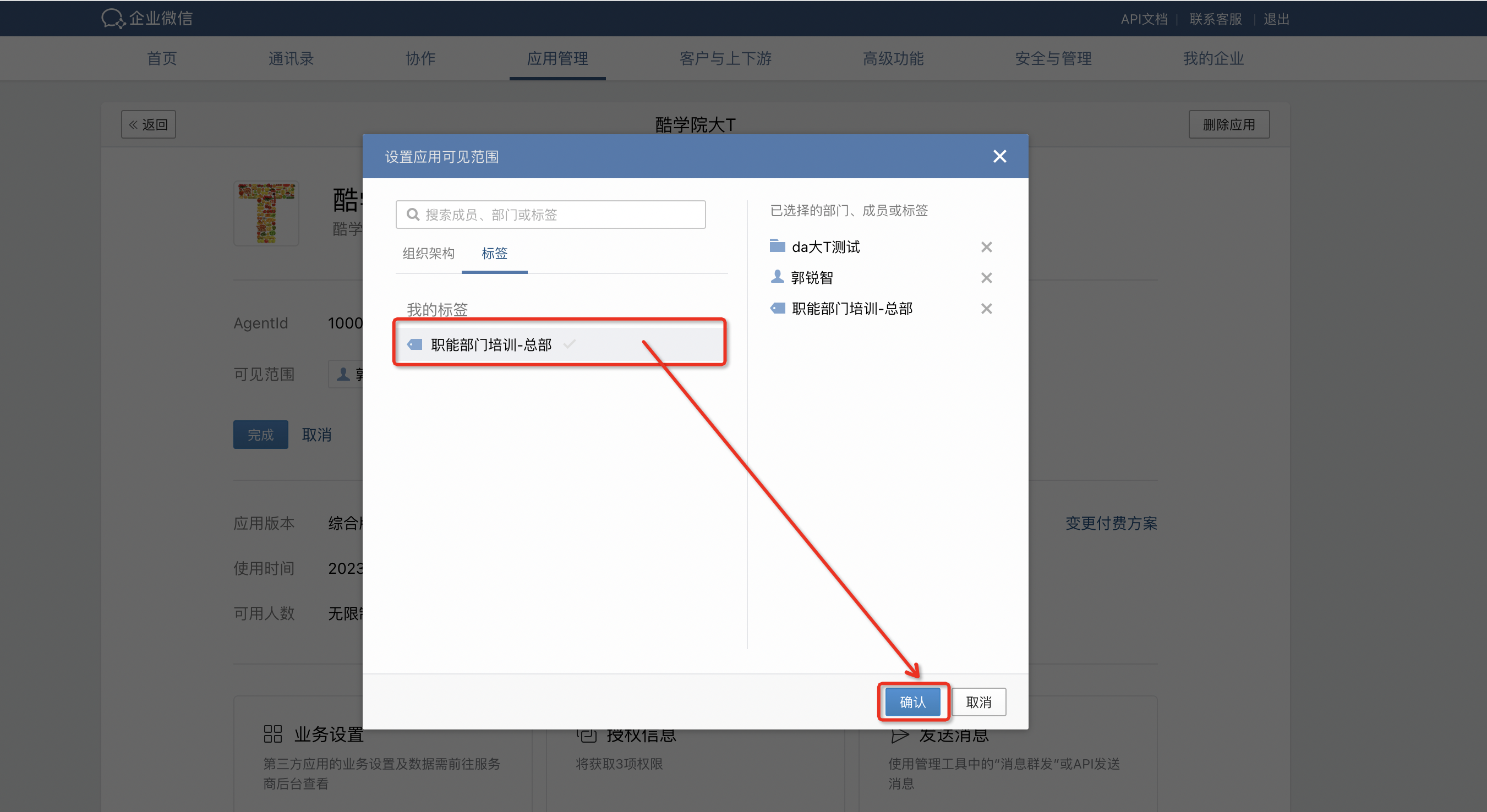Click the 酷学院大T app thumbnail

[x=266, y=213]
